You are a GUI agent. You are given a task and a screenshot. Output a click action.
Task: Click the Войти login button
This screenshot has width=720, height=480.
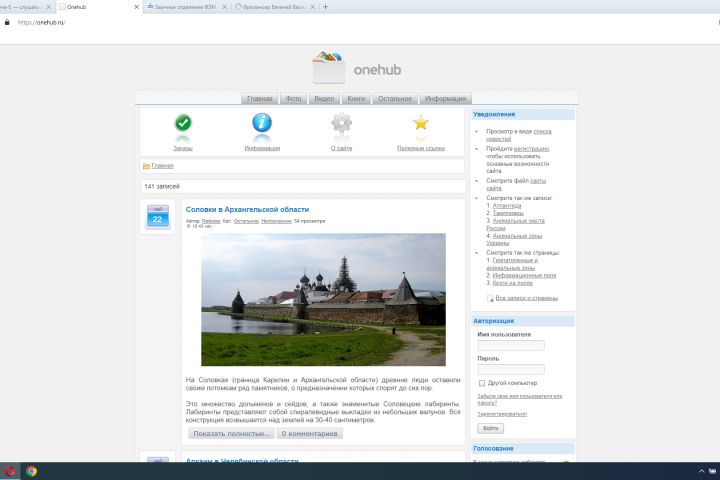click(x=490, y=428)
